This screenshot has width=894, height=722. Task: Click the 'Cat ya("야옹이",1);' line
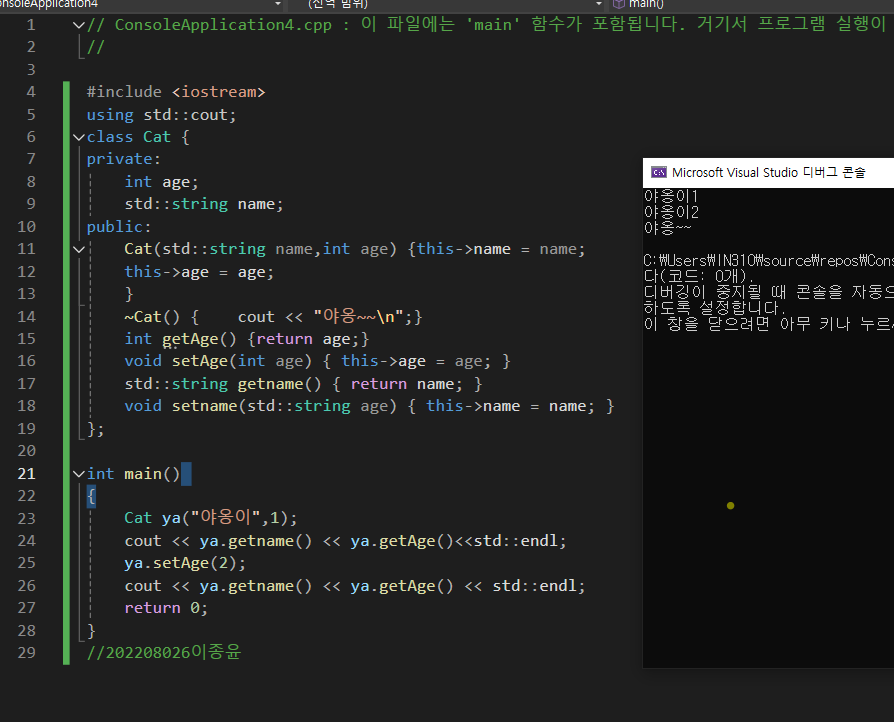tap(211, 518)
